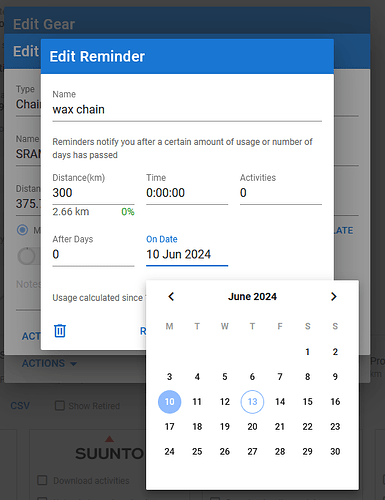Viewport: 385px width, 500px height.
Task: Select June 29 in the calendar
Action: click(307, 452)
